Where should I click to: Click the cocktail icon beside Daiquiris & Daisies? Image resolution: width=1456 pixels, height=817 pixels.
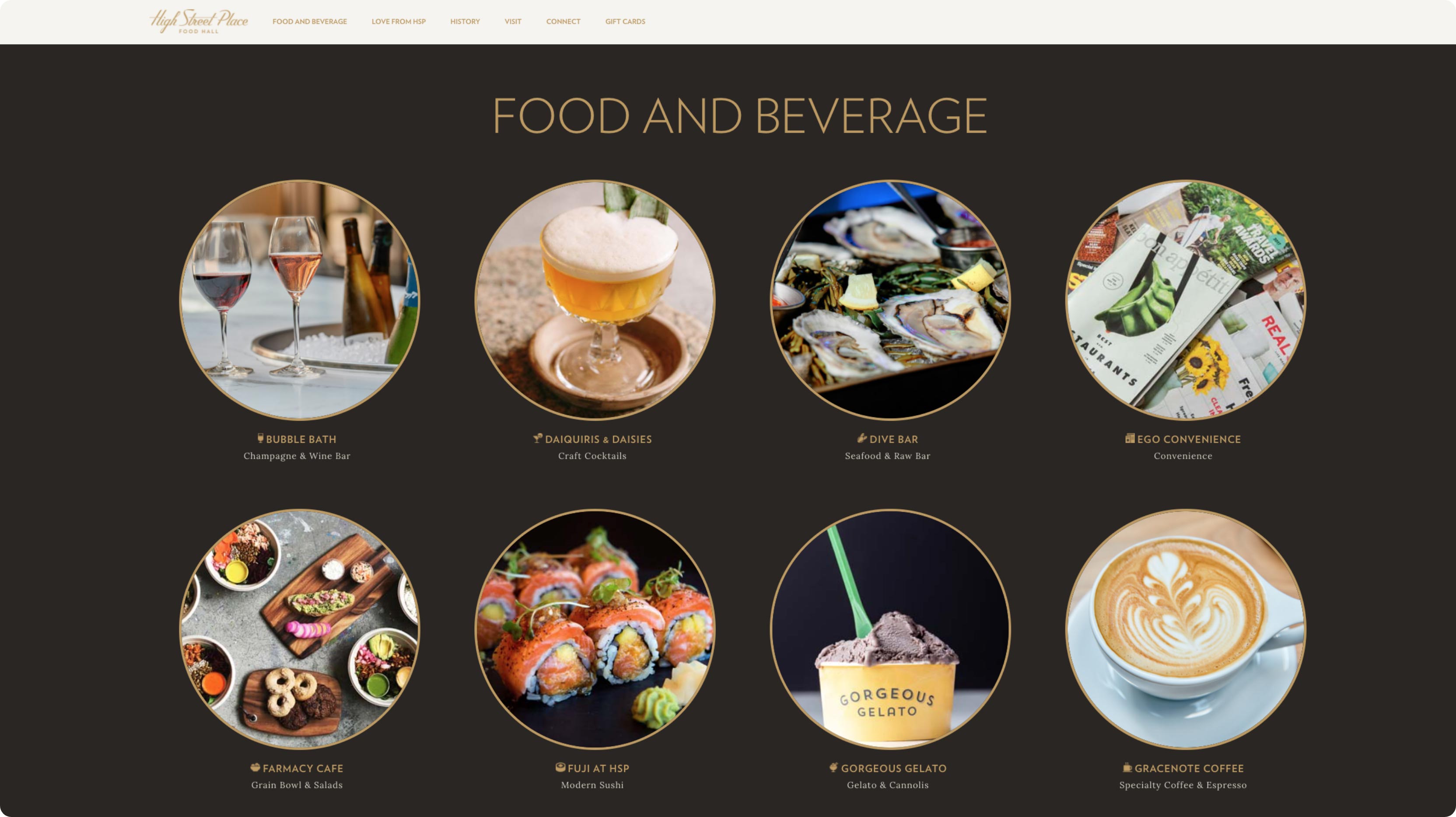tap(538, 438)
